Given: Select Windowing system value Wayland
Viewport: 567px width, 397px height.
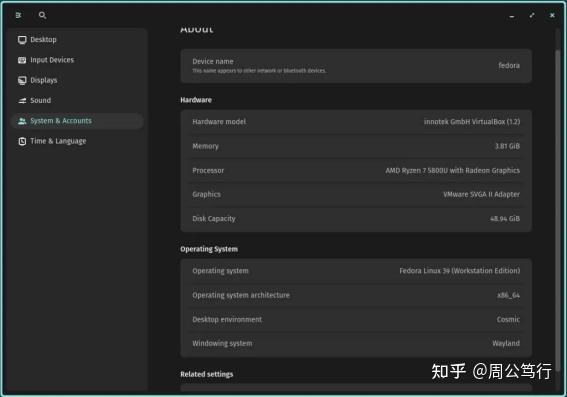Looking at the screenshot, I should [506, 343].
